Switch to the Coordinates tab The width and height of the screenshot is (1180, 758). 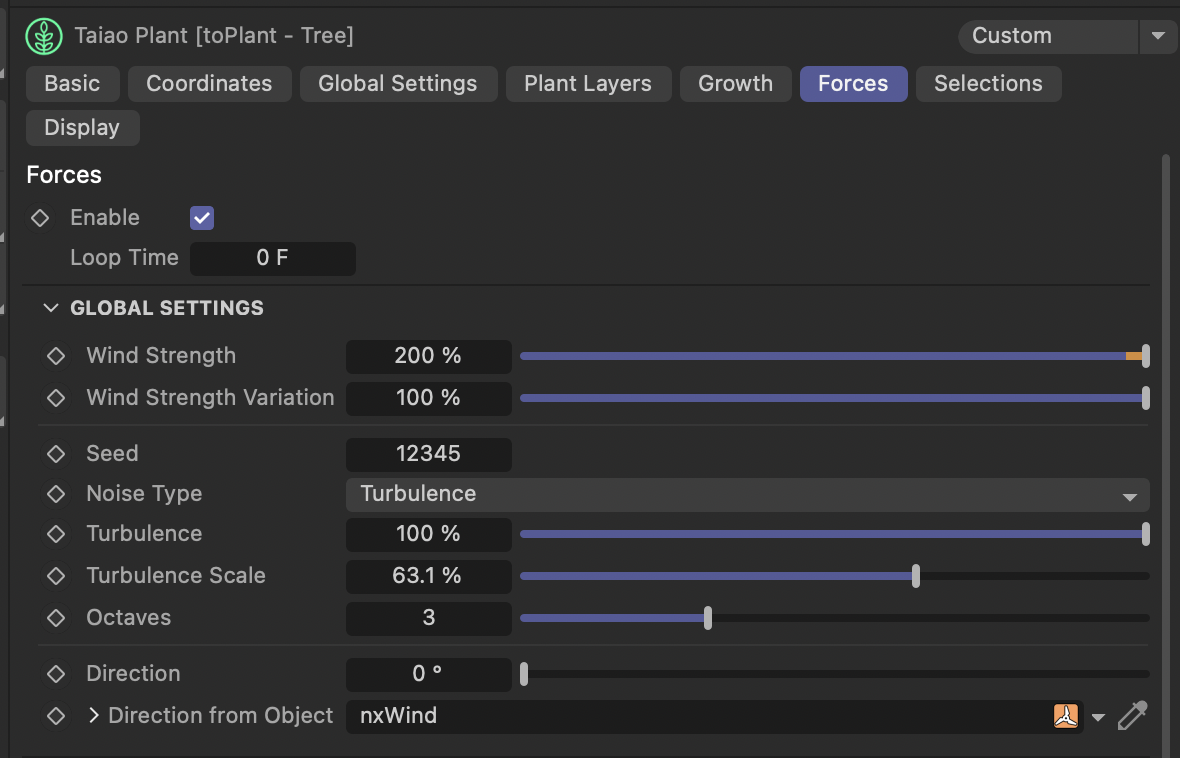click(x=209, y=84)
